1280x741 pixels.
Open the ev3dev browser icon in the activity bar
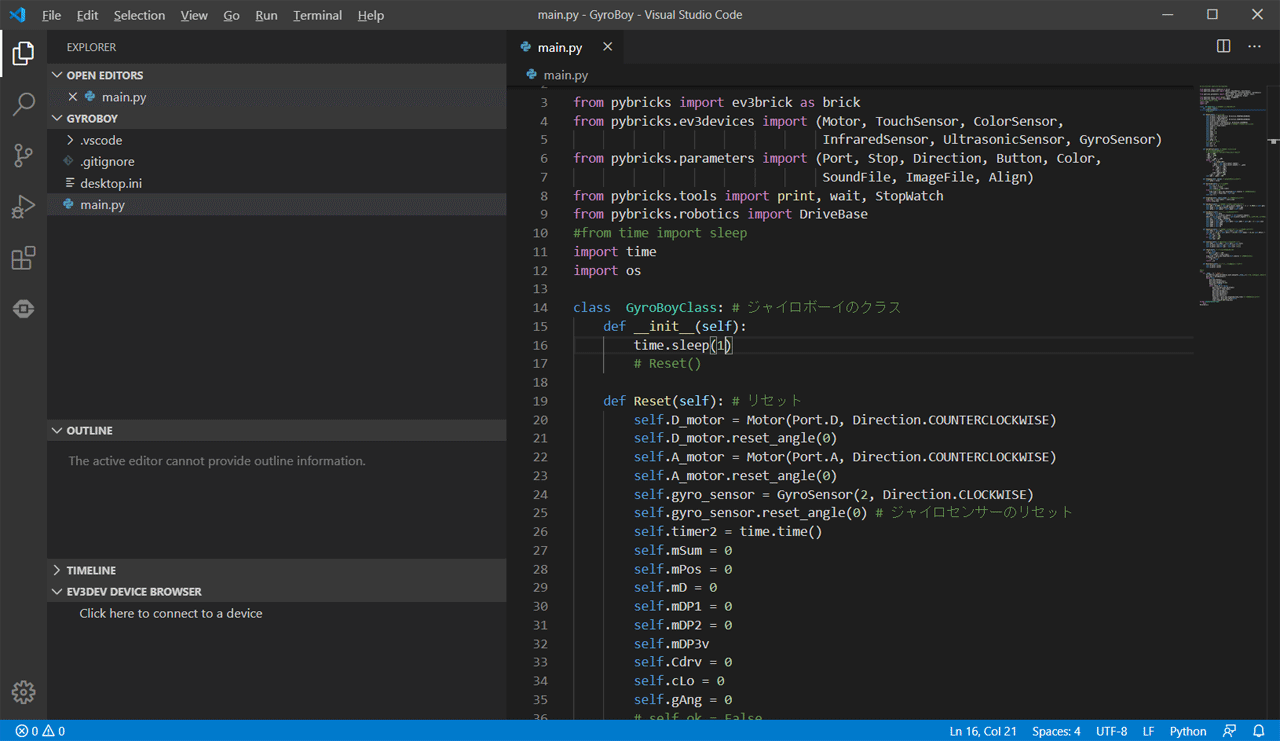(x=23, y=309)
